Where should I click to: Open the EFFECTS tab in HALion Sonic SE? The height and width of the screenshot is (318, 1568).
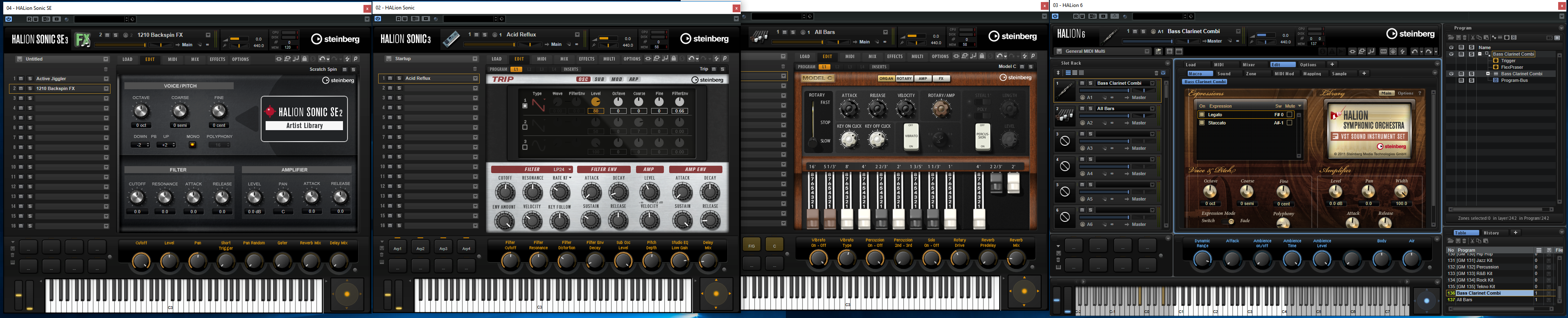(217, 59)
